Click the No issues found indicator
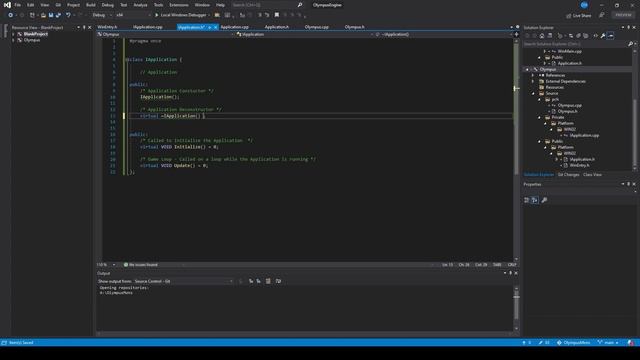 [x=141, y=265]
